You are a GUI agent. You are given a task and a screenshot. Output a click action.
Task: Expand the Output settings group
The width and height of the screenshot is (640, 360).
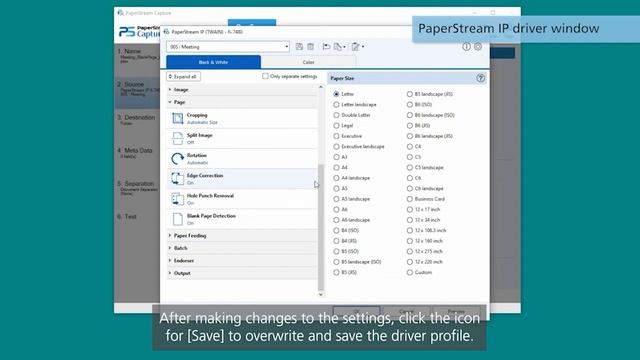pyautogui.click(x=242, y=273)
